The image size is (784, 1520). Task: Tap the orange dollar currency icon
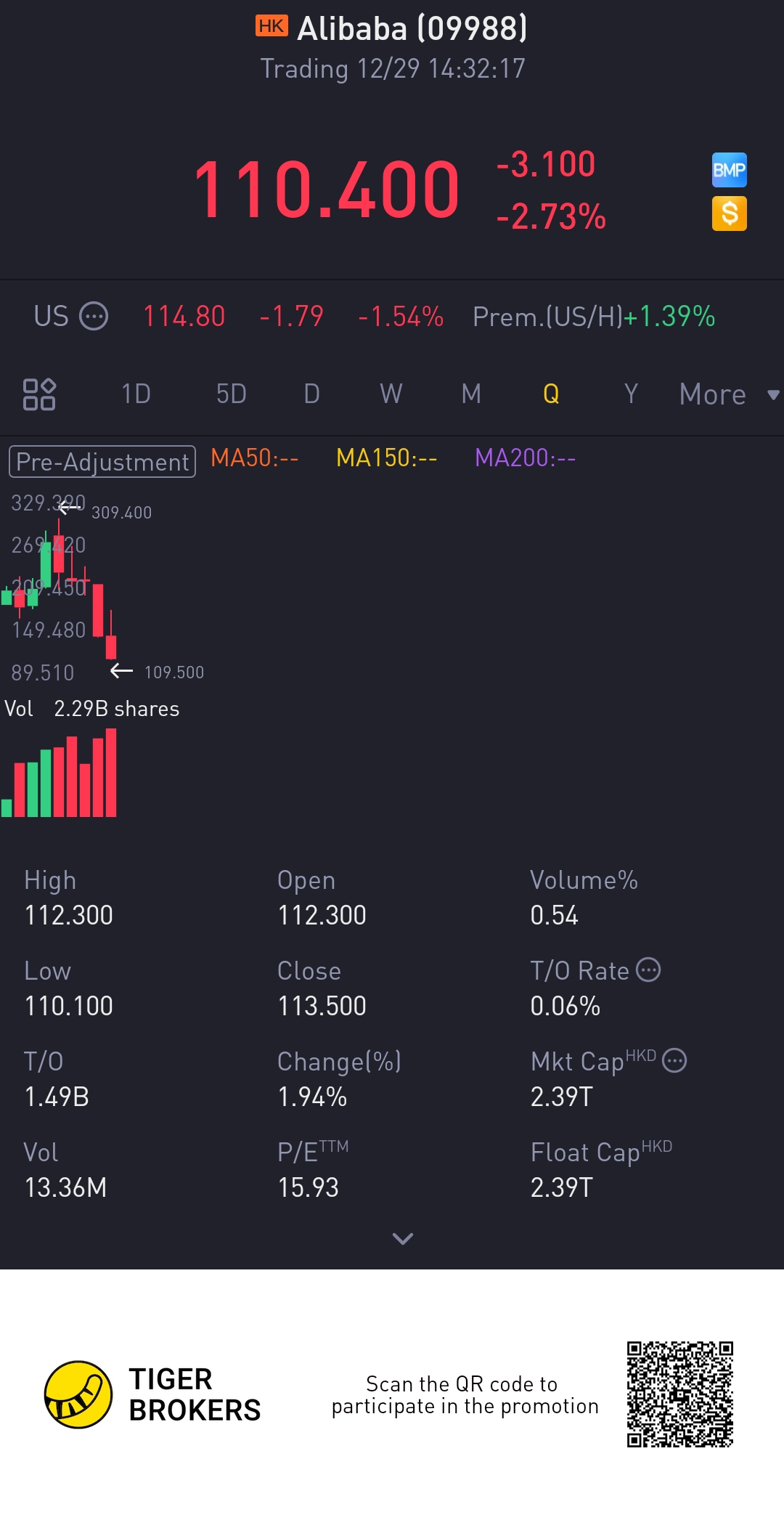click(x=730, y=214)
